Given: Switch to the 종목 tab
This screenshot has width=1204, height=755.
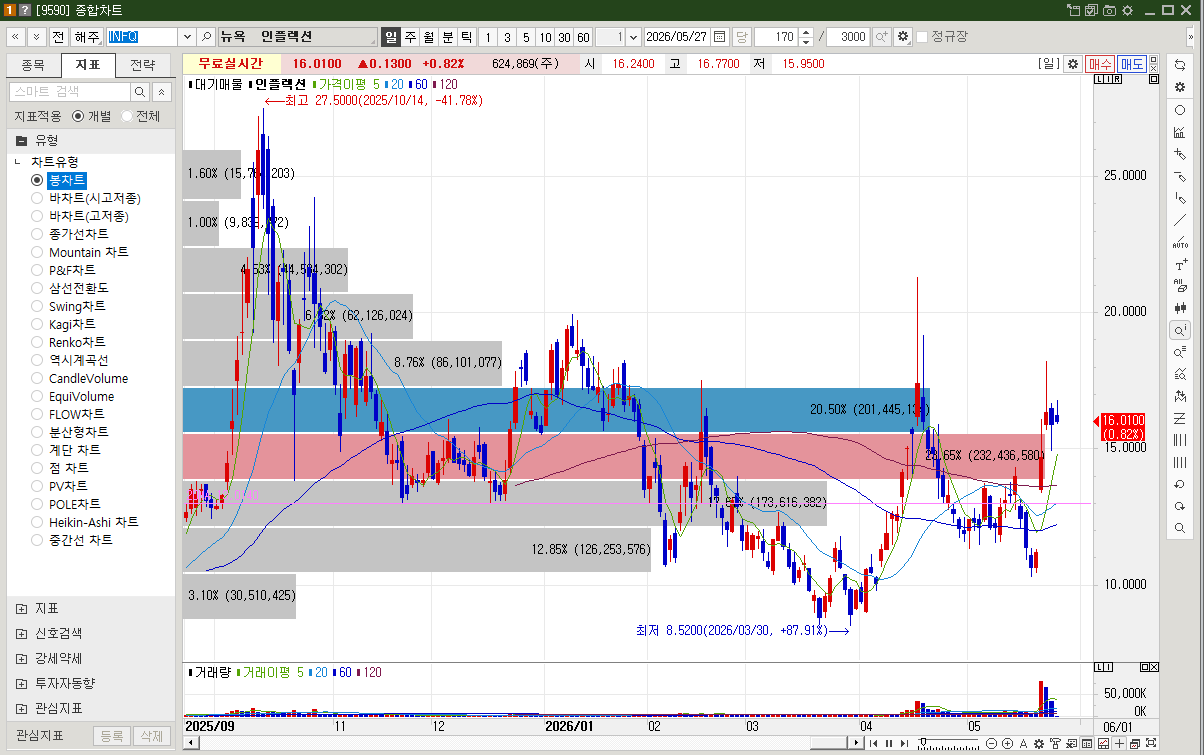Looking at the screenshot, I should coord(33,65).
